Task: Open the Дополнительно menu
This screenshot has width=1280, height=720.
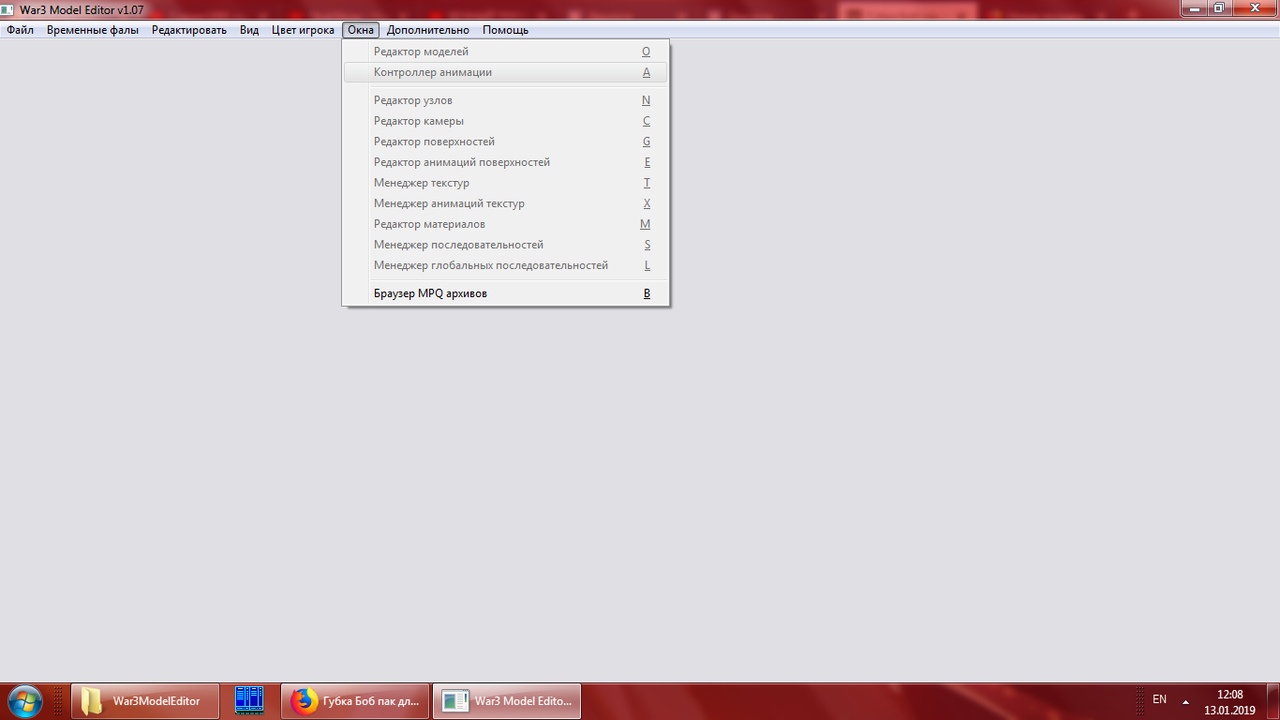Action: [428, 30]
